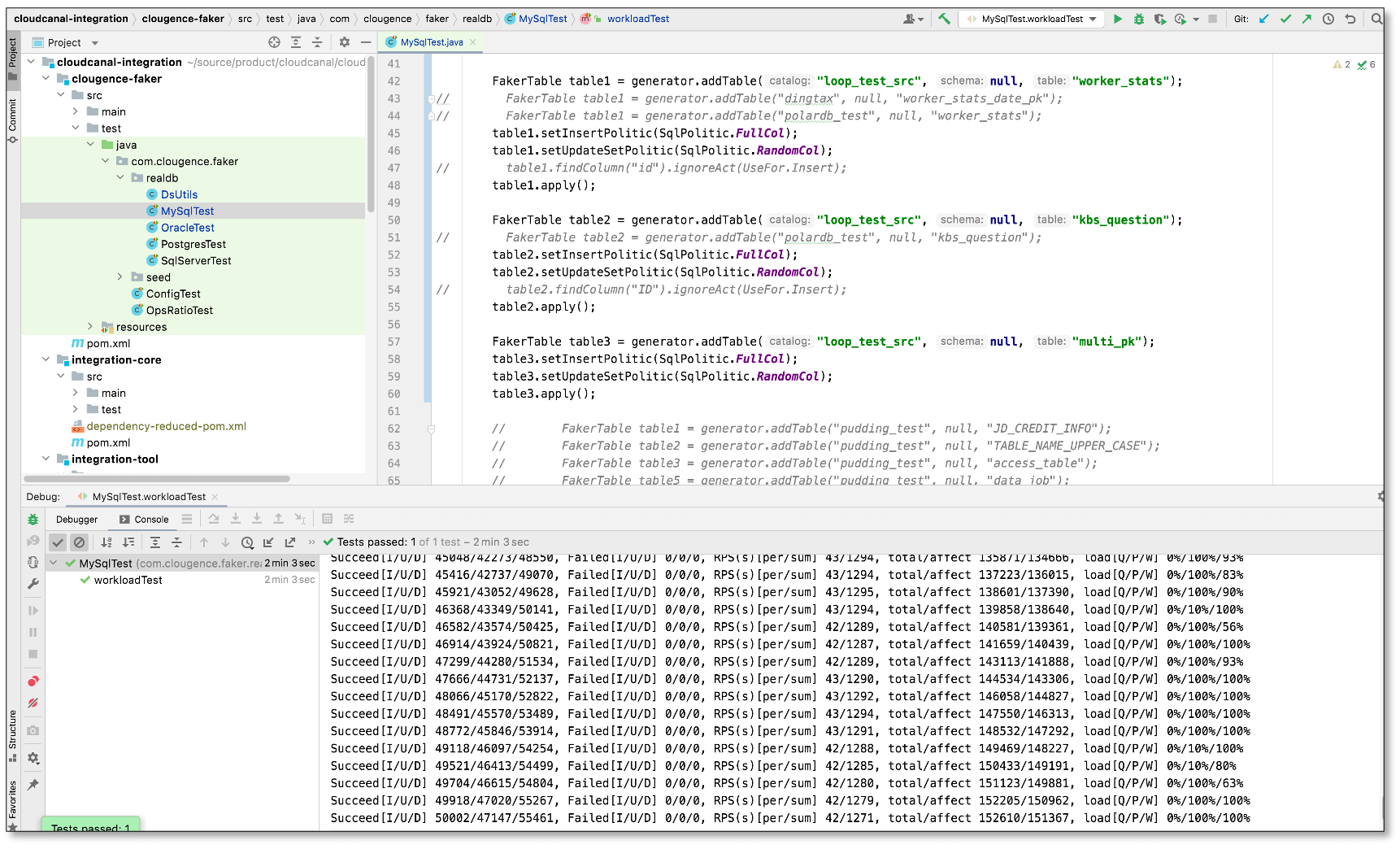
Task: Click the Profile run icon with clock
Action: (x=1180, y=19)
